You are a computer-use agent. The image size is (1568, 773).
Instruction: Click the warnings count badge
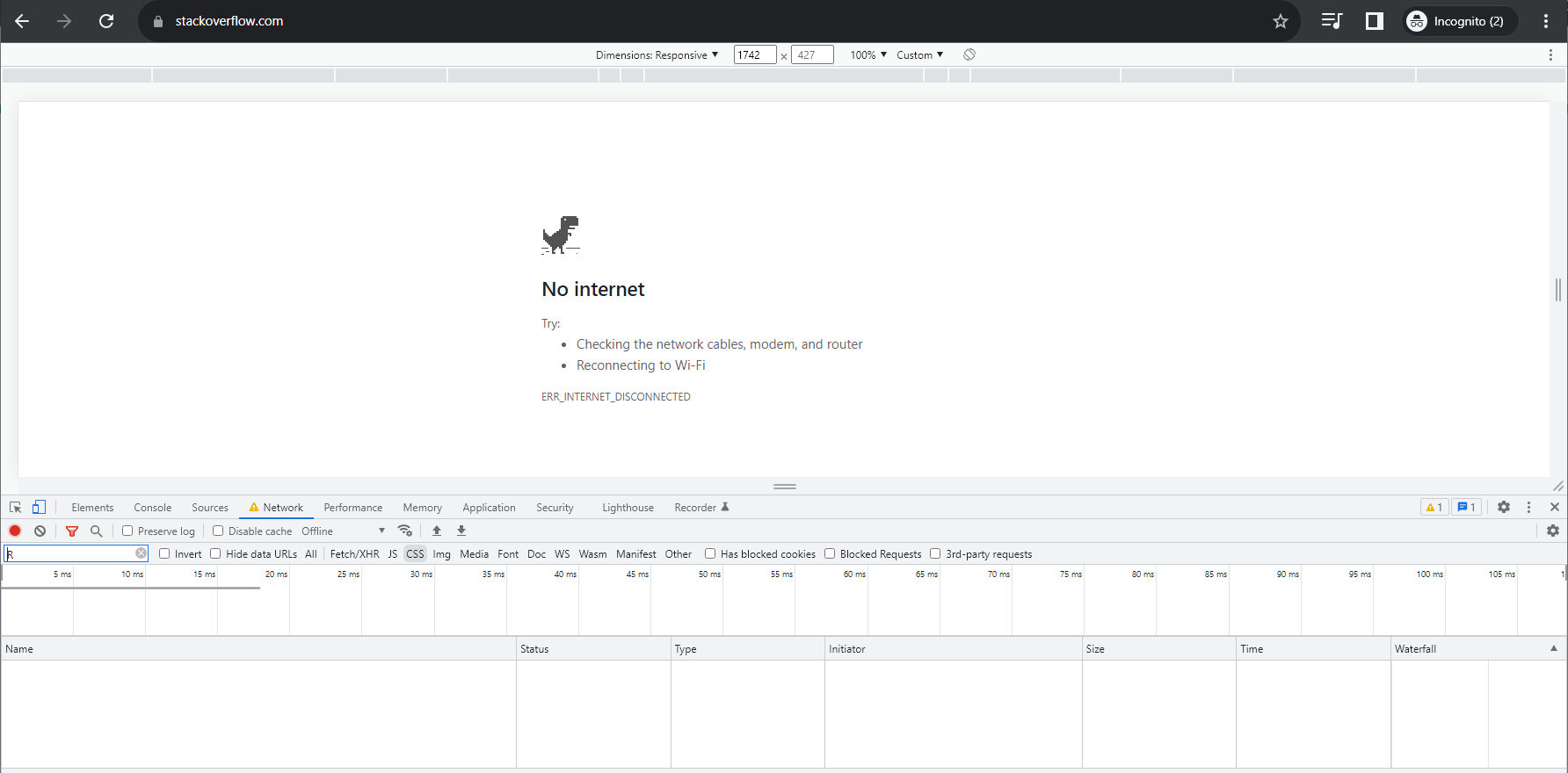coord(1434,507)
